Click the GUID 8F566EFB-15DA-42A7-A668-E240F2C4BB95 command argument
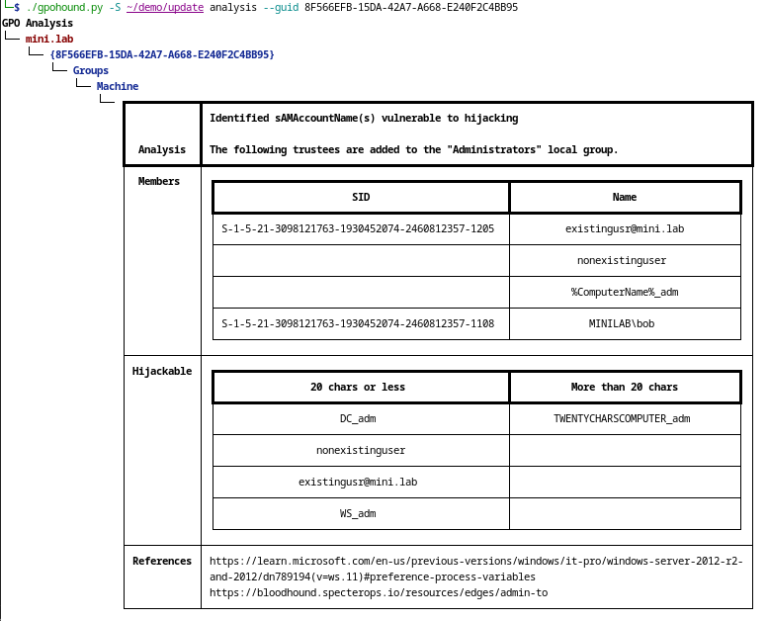768x621 pixels. point(411,7)
